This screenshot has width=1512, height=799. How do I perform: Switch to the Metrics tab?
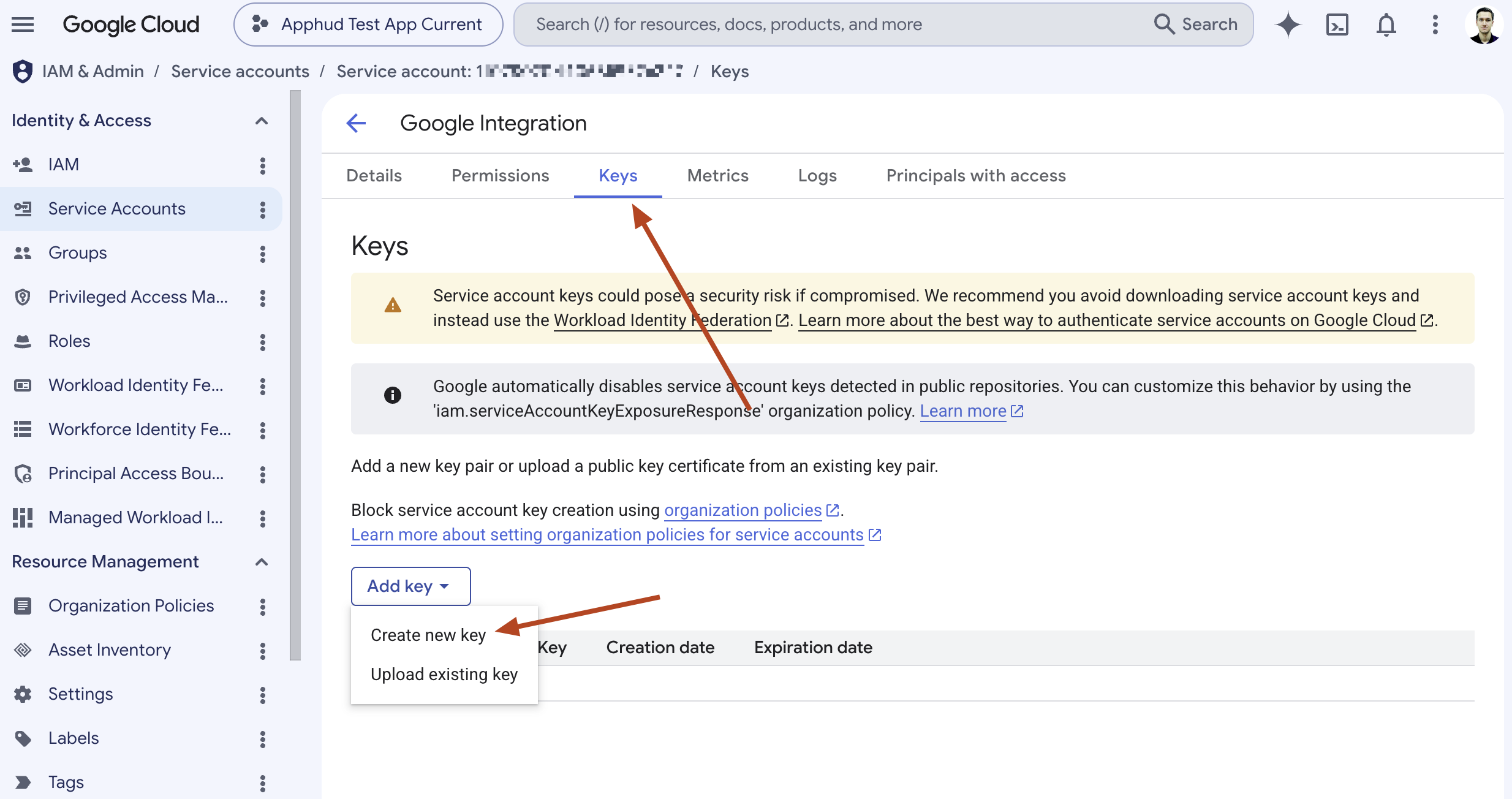[717, 176]
